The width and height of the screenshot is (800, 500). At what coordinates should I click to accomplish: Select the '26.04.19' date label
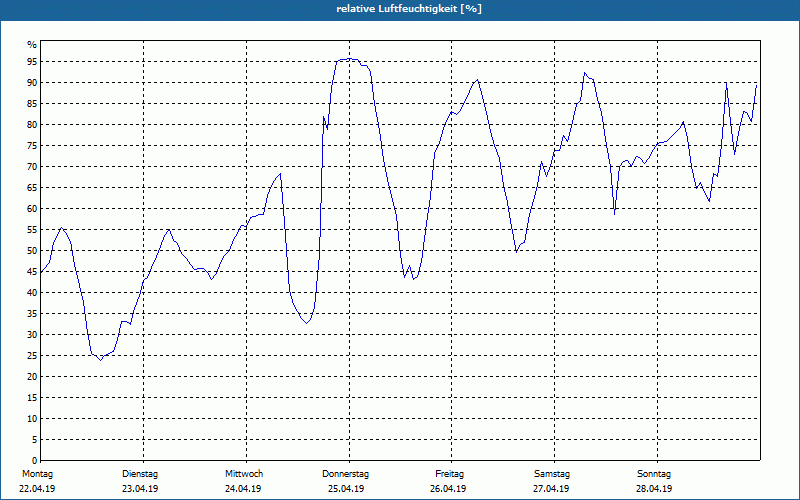click(x=448, y=489)
